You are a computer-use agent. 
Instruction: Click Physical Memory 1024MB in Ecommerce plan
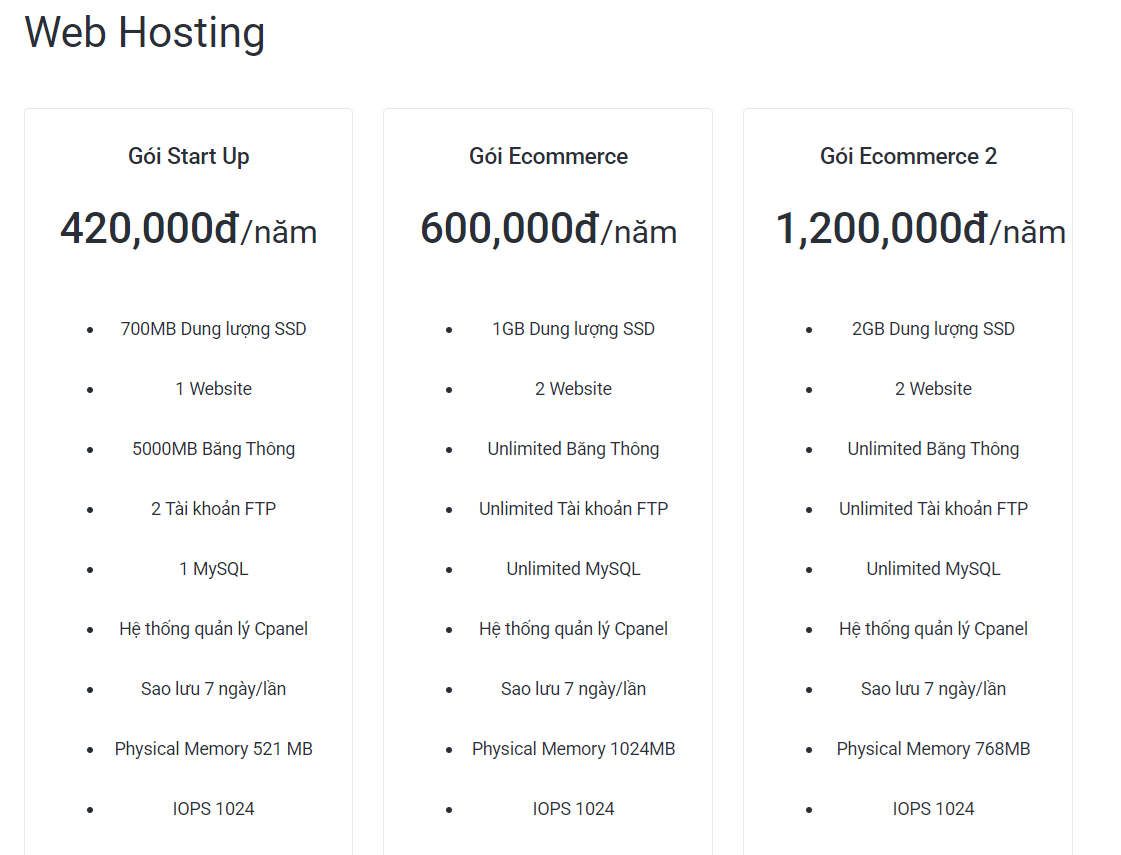click(x=573, y=748)
